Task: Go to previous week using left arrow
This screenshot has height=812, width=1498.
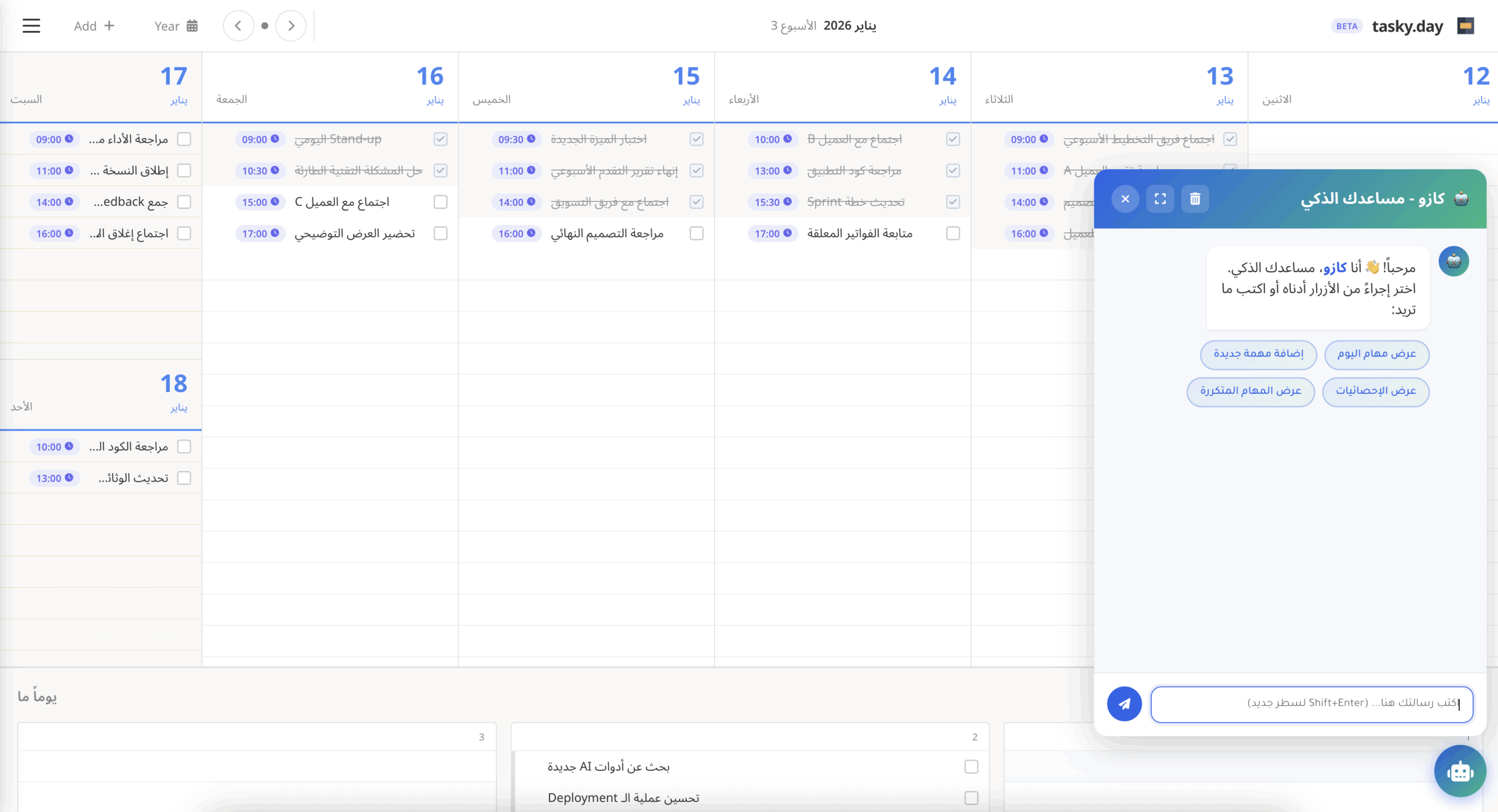Action: coord(239,25)
